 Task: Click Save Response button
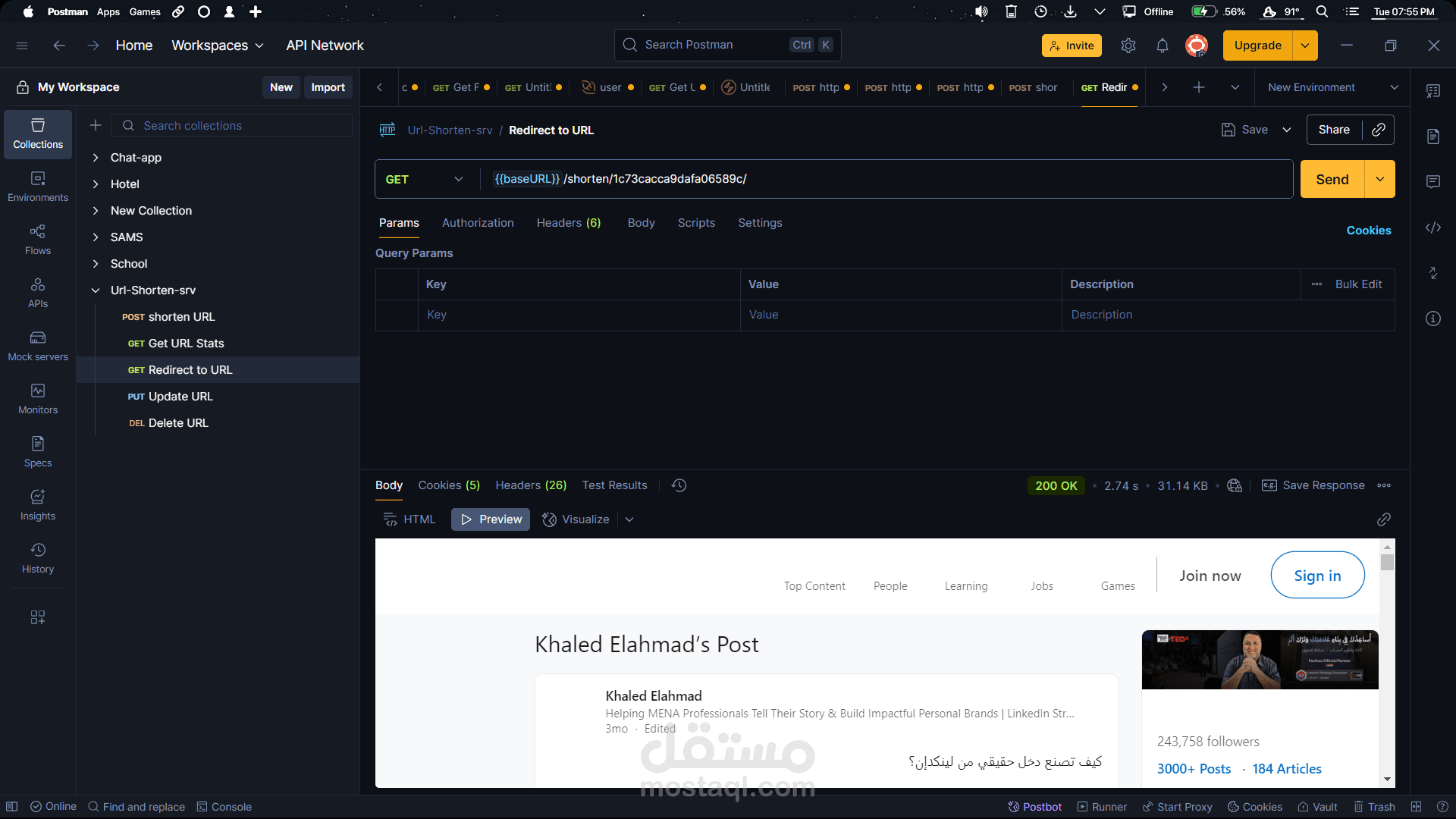pyautogui.click(x=1313, y=485)
